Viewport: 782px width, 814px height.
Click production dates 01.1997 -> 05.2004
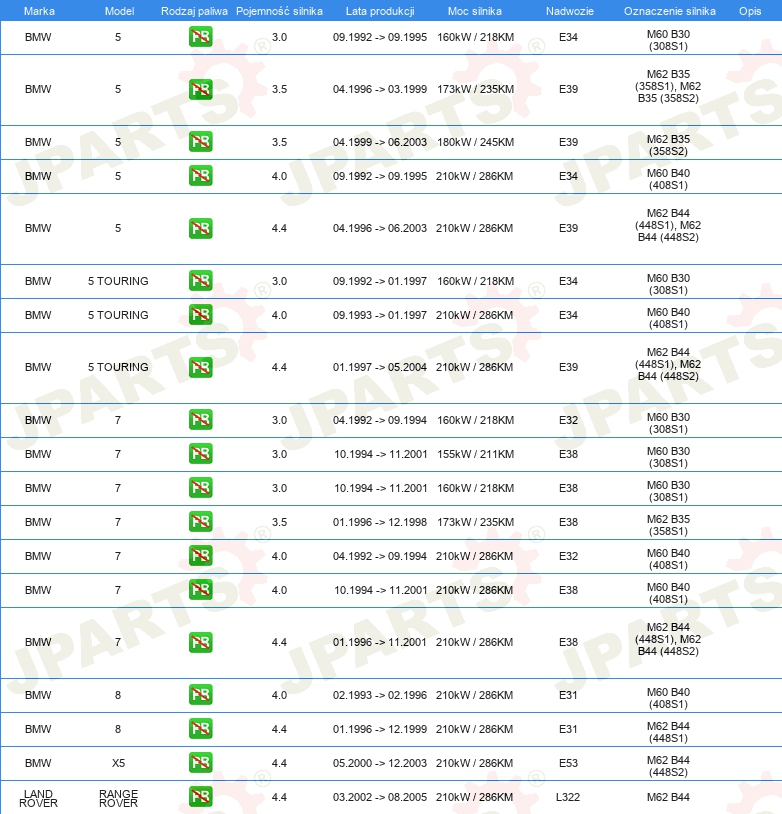[380, 367]
